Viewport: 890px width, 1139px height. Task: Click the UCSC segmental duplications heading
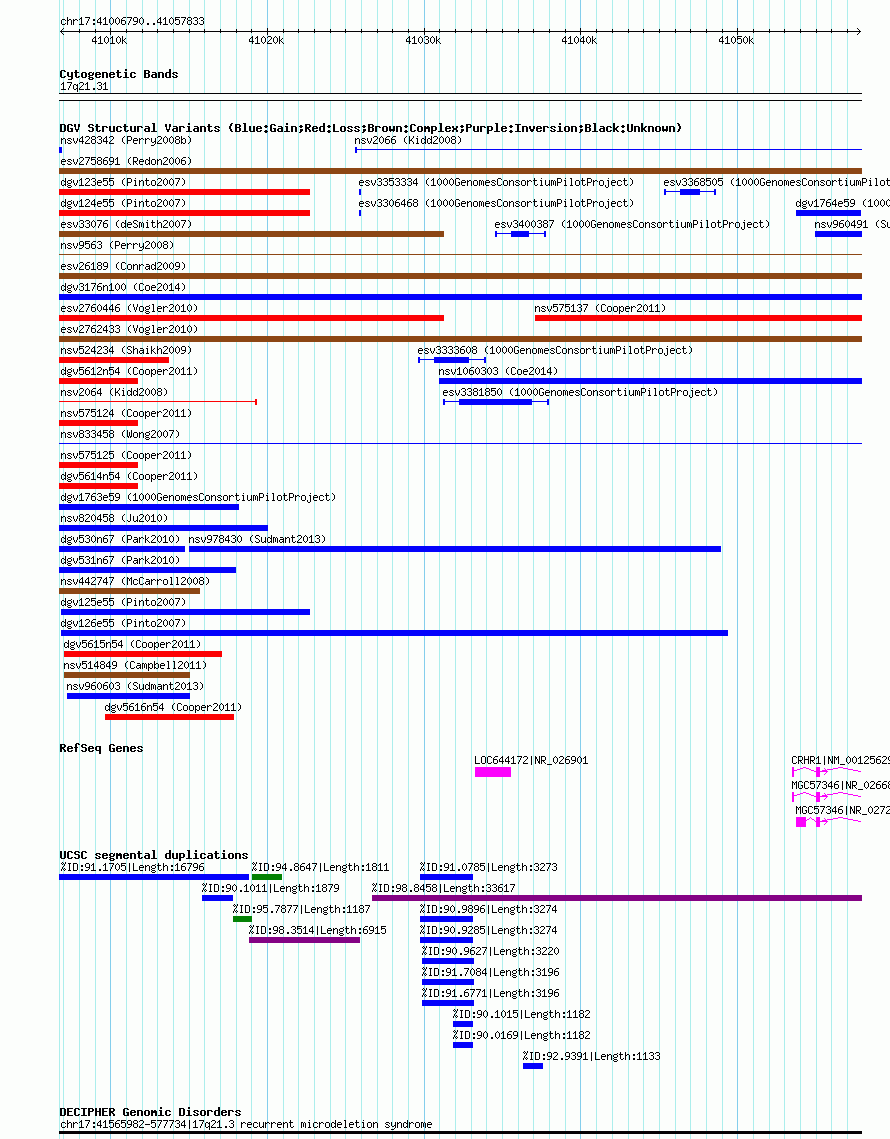[153, 856]
